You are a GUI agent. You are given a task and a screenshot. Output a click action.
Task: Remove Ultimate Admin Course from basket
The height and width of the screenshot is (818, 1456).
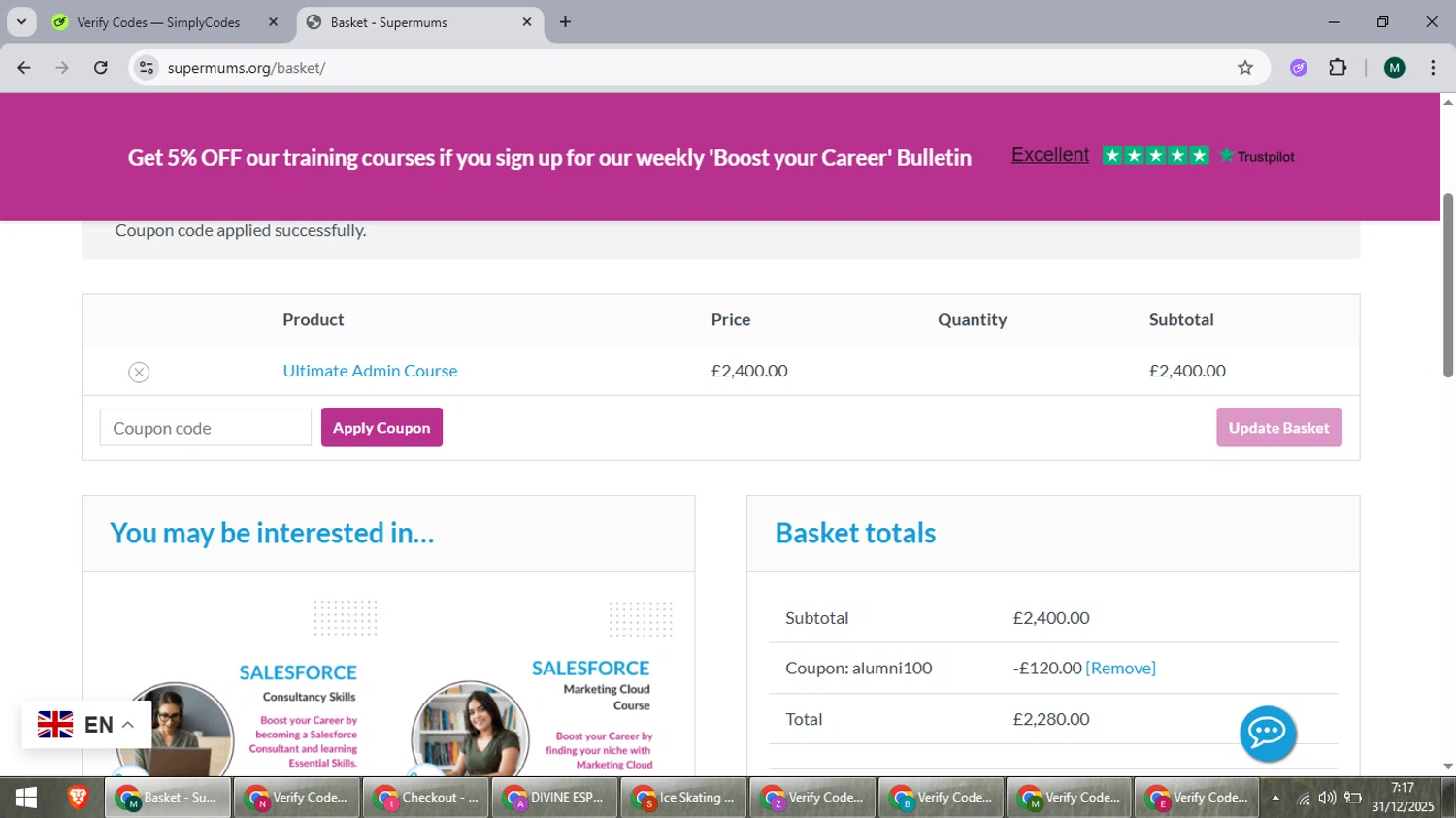coord(139,372)
